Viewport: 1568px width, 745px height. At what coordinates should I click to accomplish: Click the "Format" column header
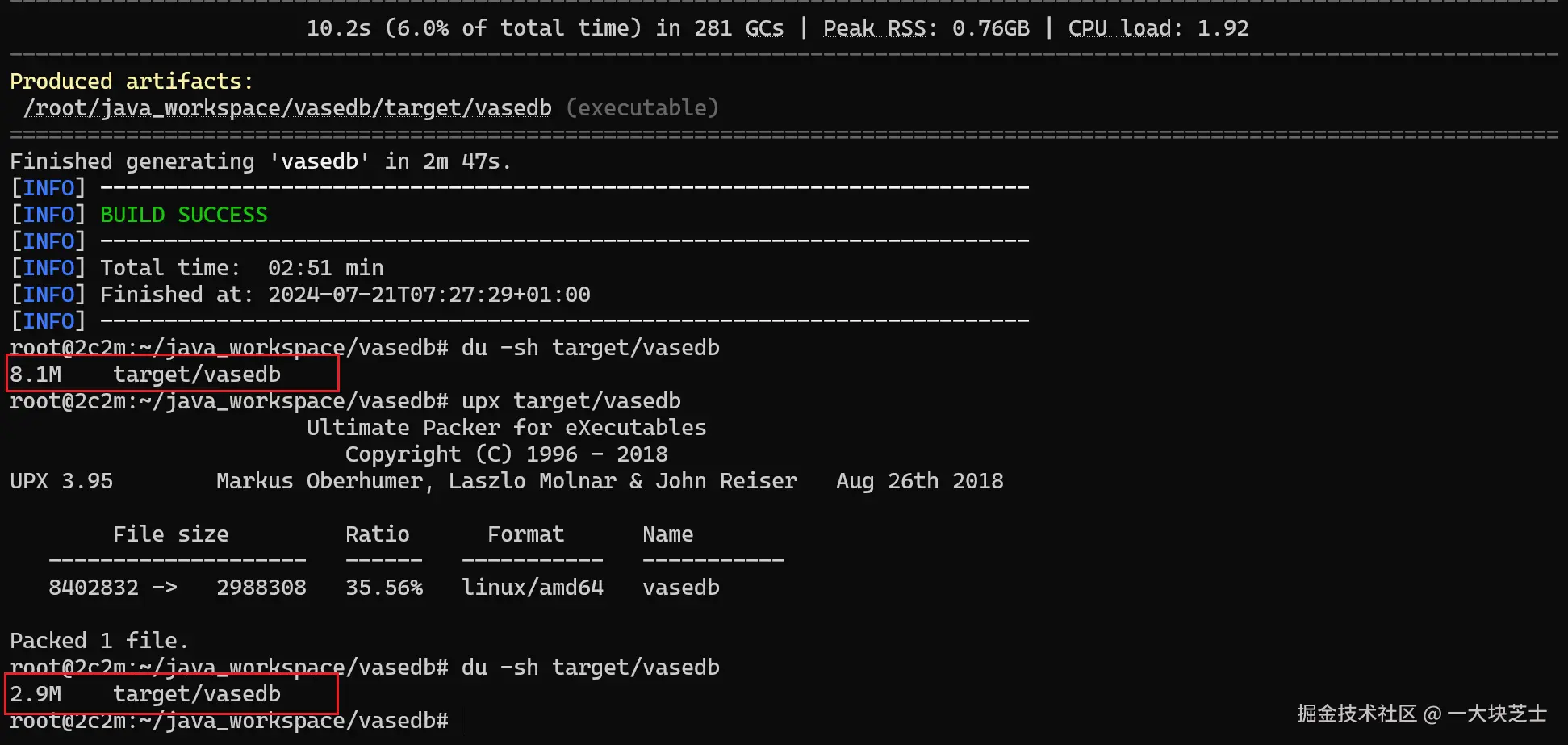click(x=525, y=534)
